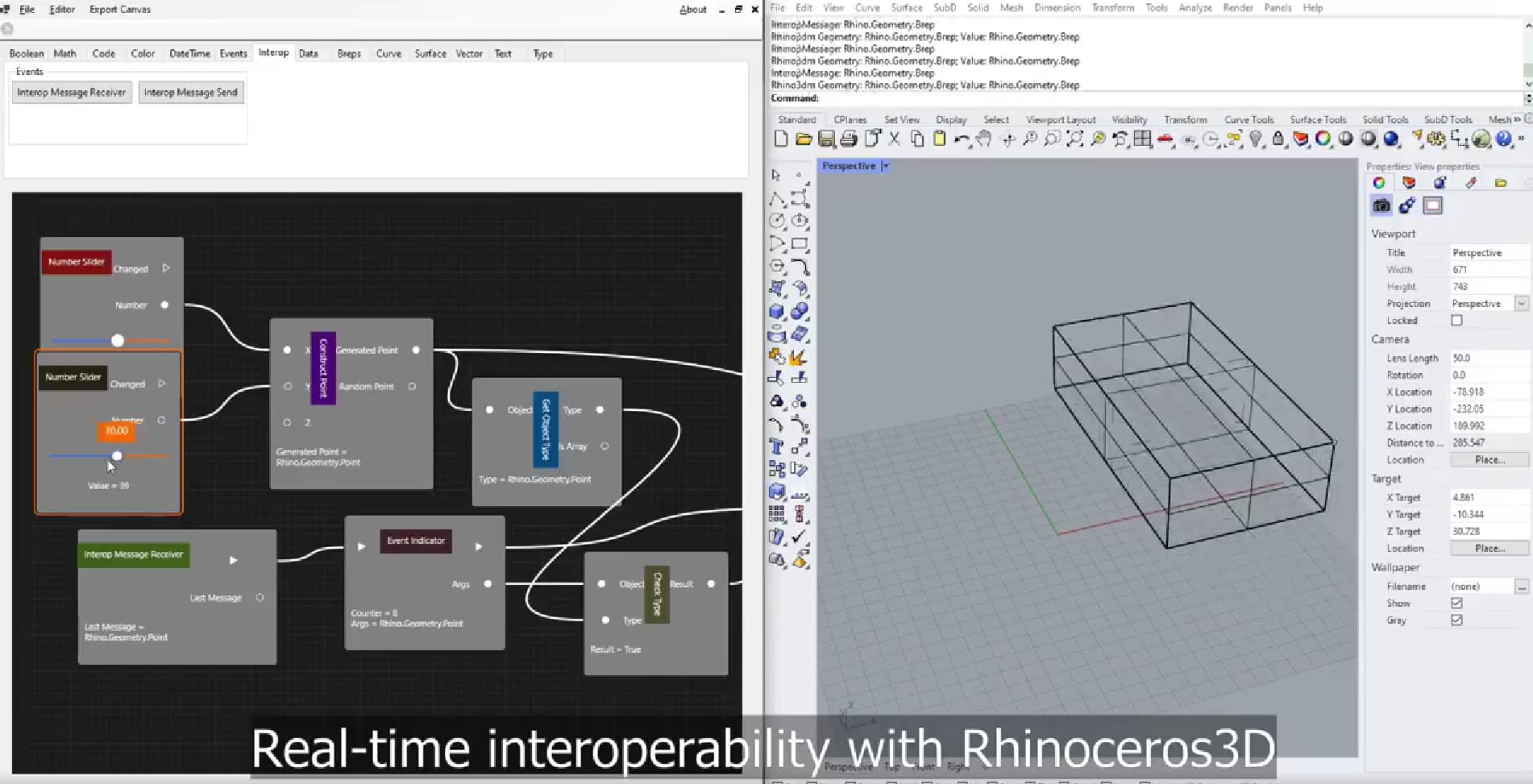The height and width of the screenshot is (784, 1533).
Task: Select the Text tool in Rhino sidebar
Action: pyautogui.click(x=777, y=446)
